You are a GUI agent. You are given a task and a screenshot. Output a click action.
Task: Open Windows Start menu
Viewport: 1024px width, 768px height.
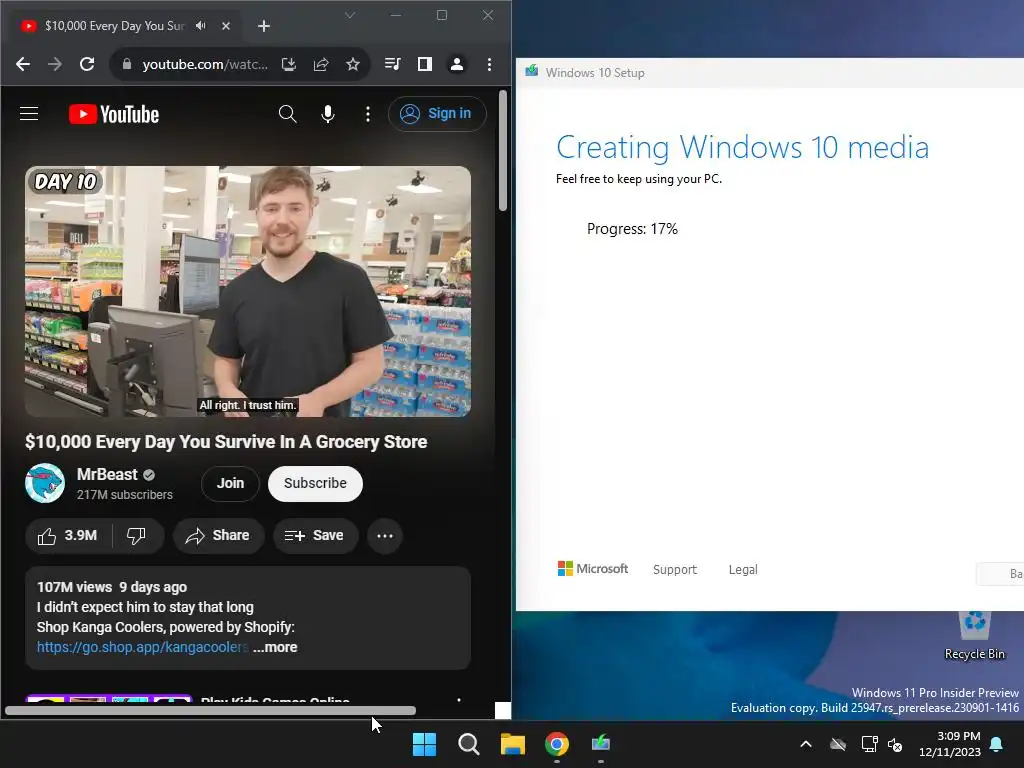424,744
